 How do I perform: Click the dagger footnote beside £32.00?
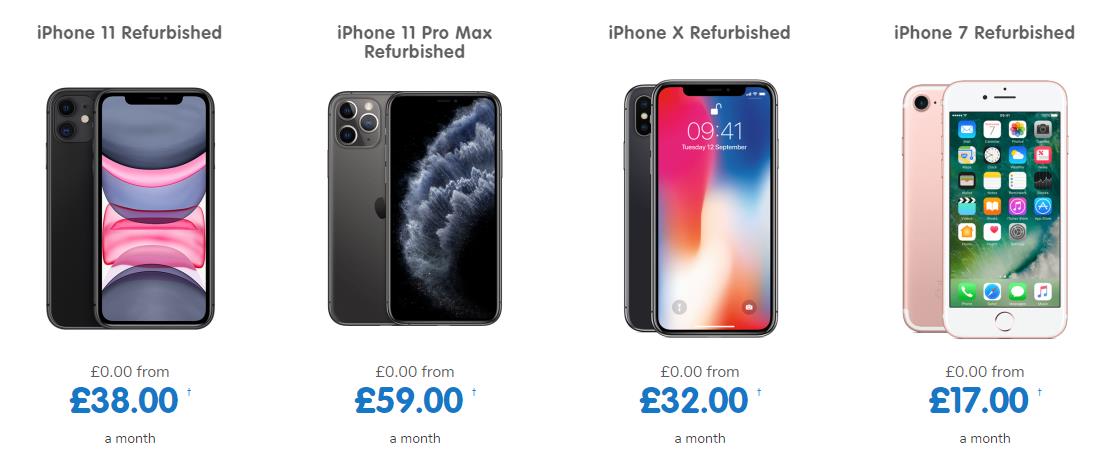pyautogui.click(x=758, y=392)
